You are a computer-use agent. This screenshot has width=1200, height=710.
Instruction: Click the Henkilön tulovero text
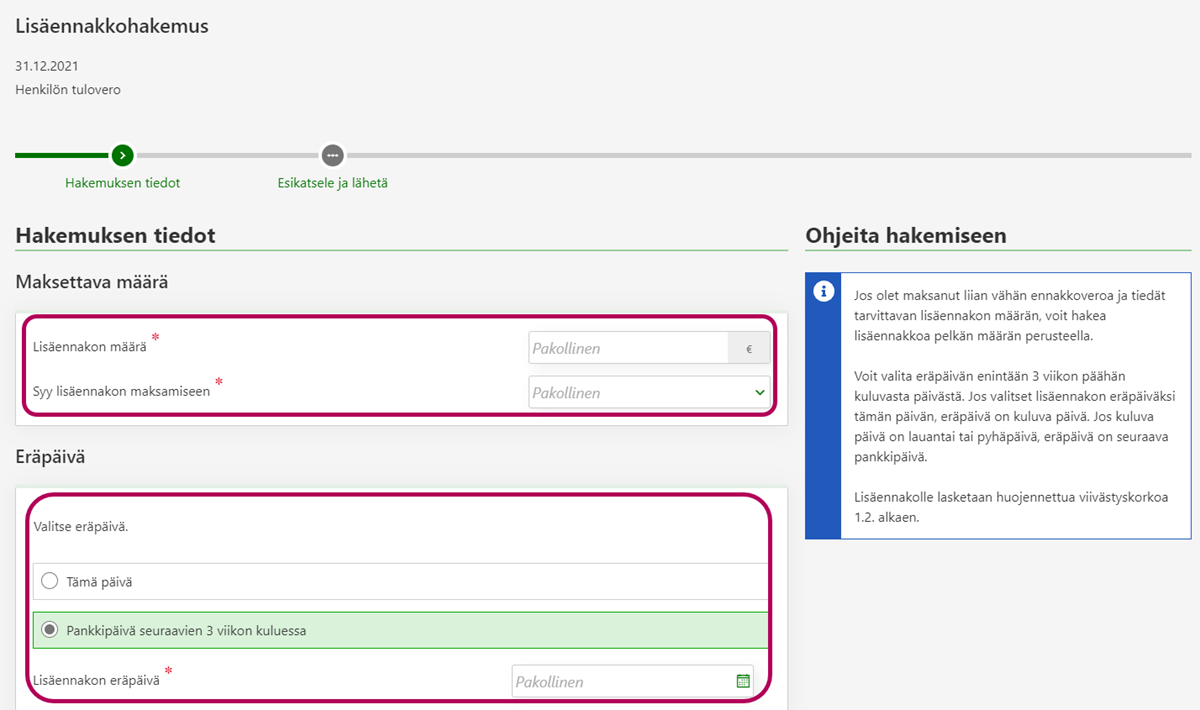click(x=68, y=90)
